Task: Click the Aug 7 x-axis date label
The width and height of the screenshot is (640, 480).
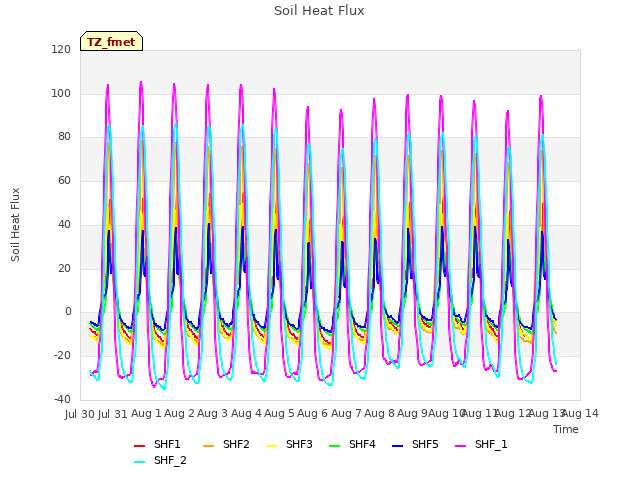Action: tap(346, 413)
